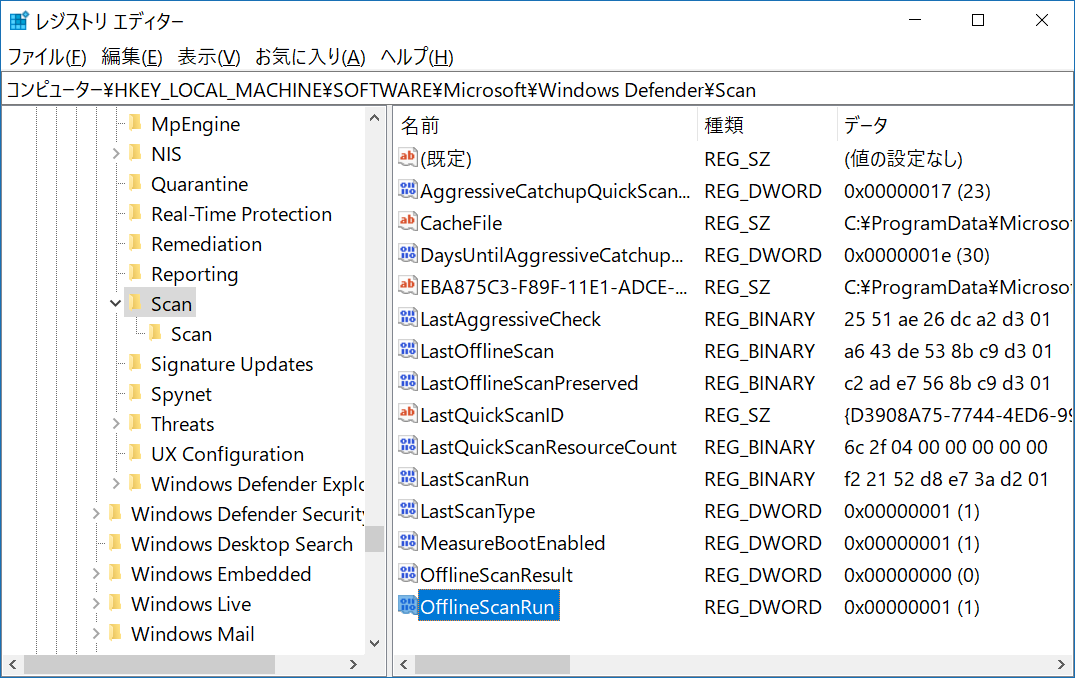Click the icon next to DaysUntilAggressiveCatchup value
This screenshot has width=1075, height=678.
(x=407, y=254)
